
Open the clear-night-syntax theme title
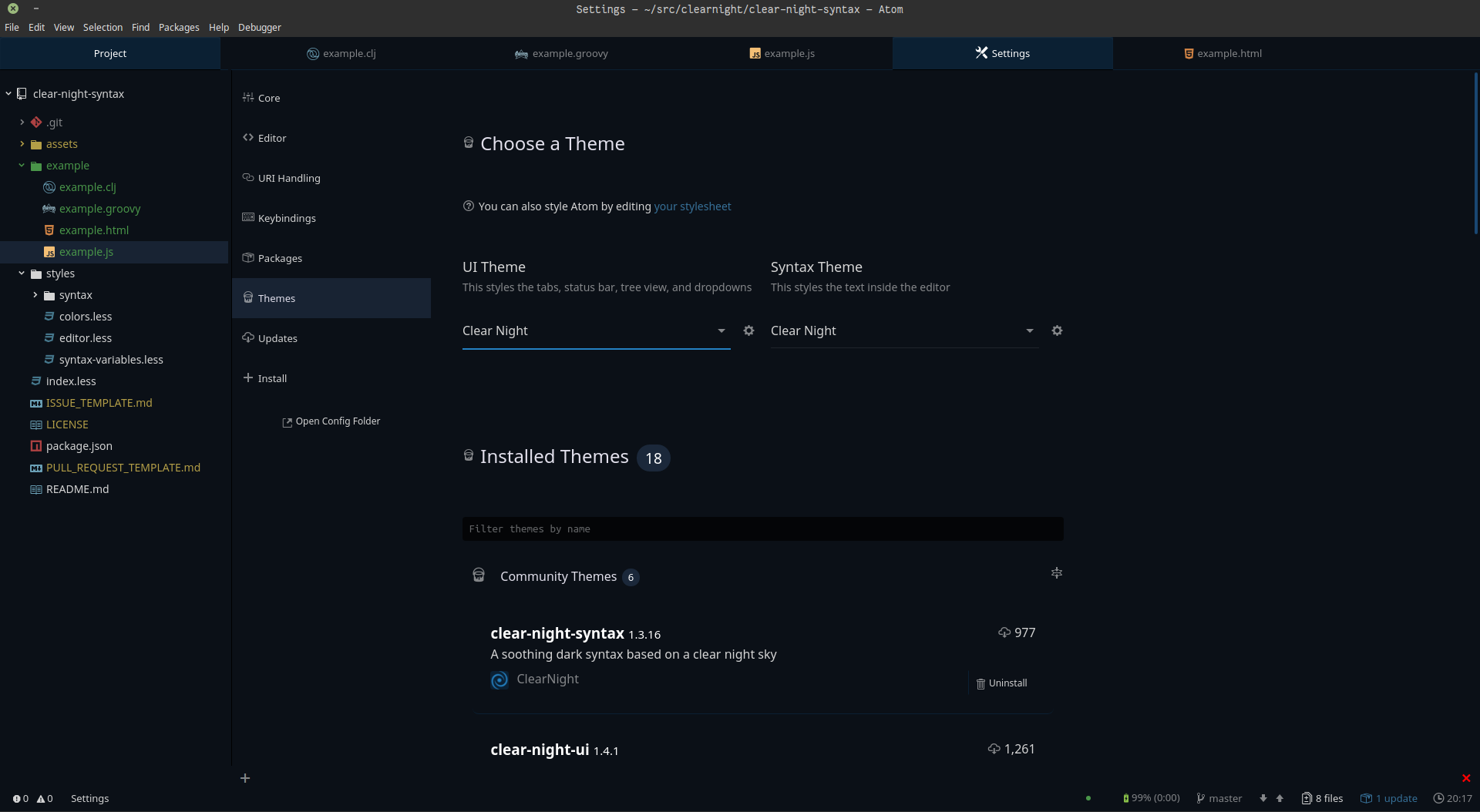coord(557,633)
